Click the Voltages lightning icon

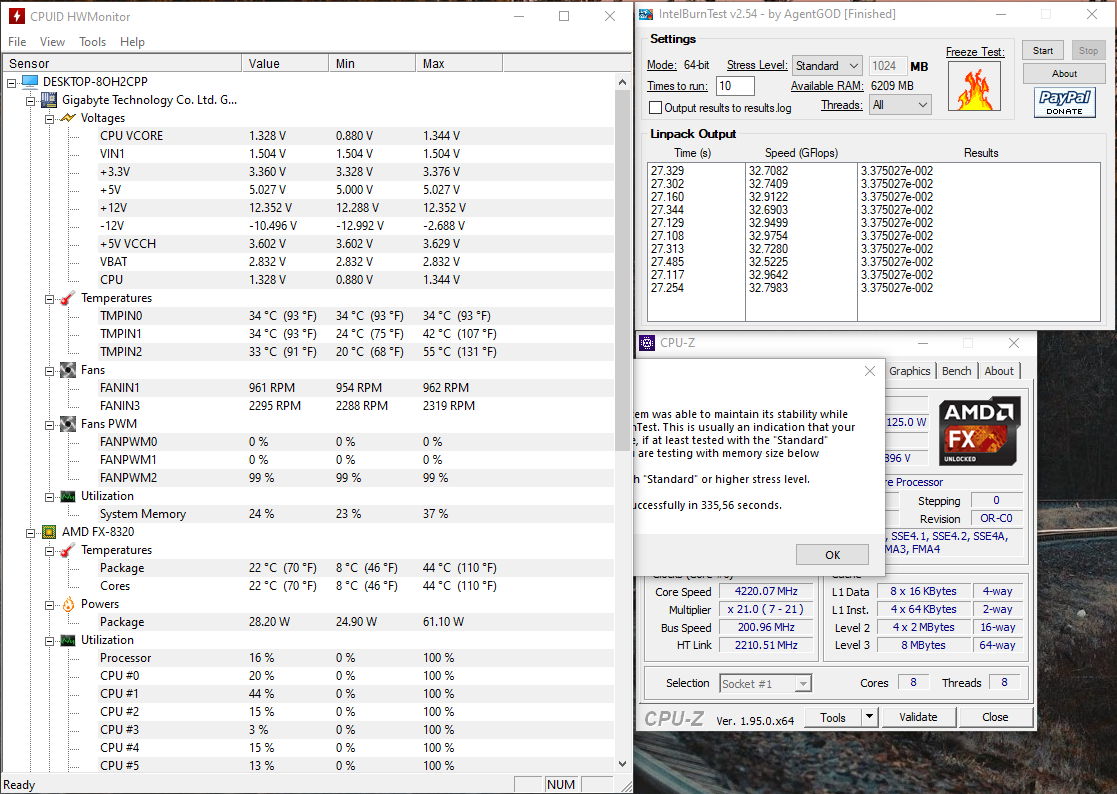(68, 117)
